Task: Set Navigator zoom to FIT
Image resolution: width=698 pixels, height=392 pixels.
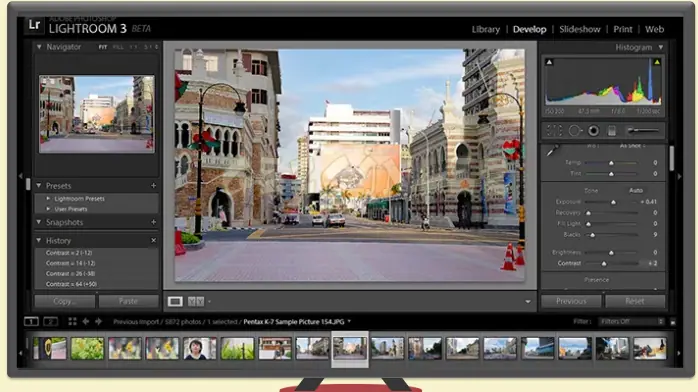Action: 103,47
